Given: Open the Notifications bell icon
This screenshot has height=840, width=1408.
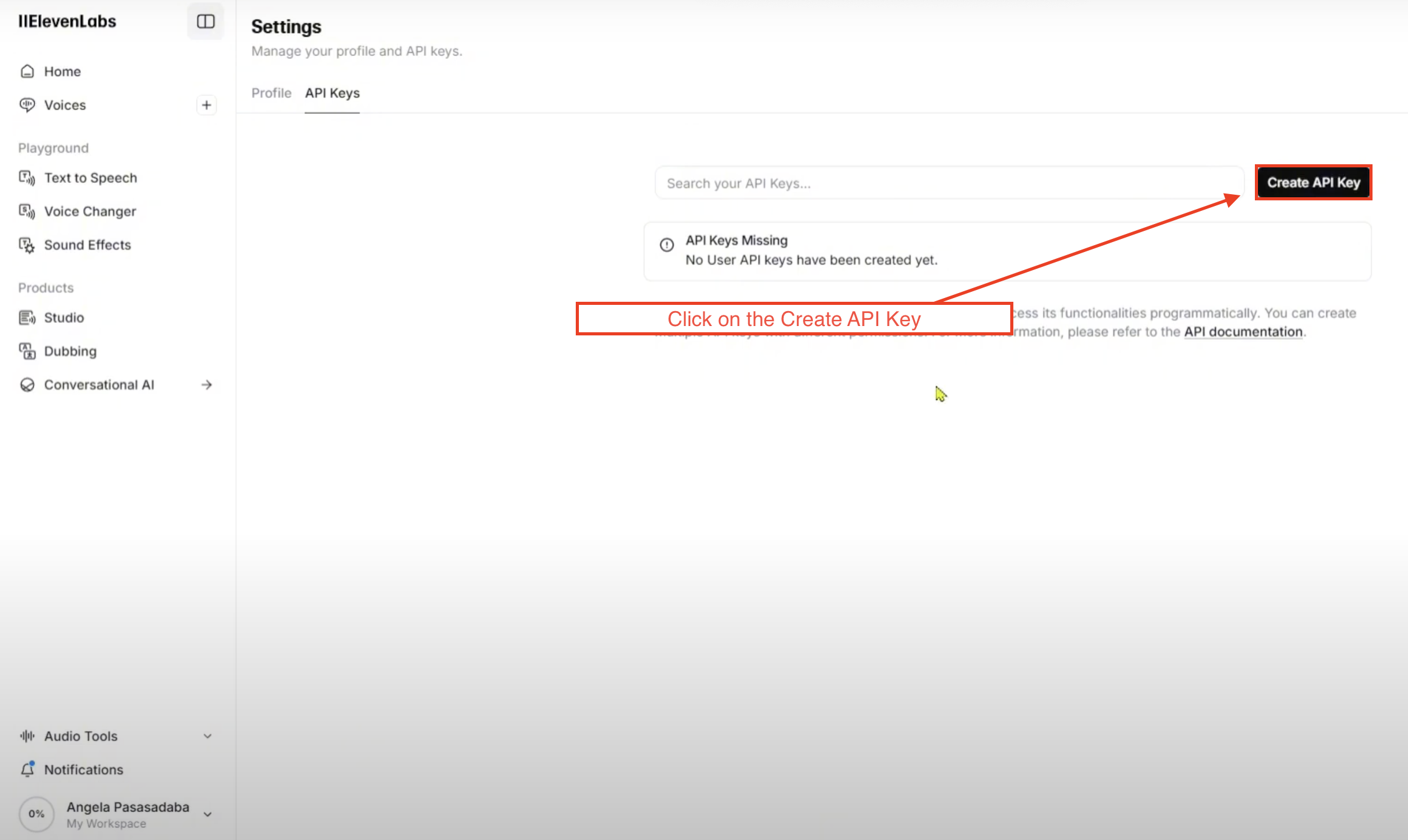Looking at the screenshot, I should point(27,770).
